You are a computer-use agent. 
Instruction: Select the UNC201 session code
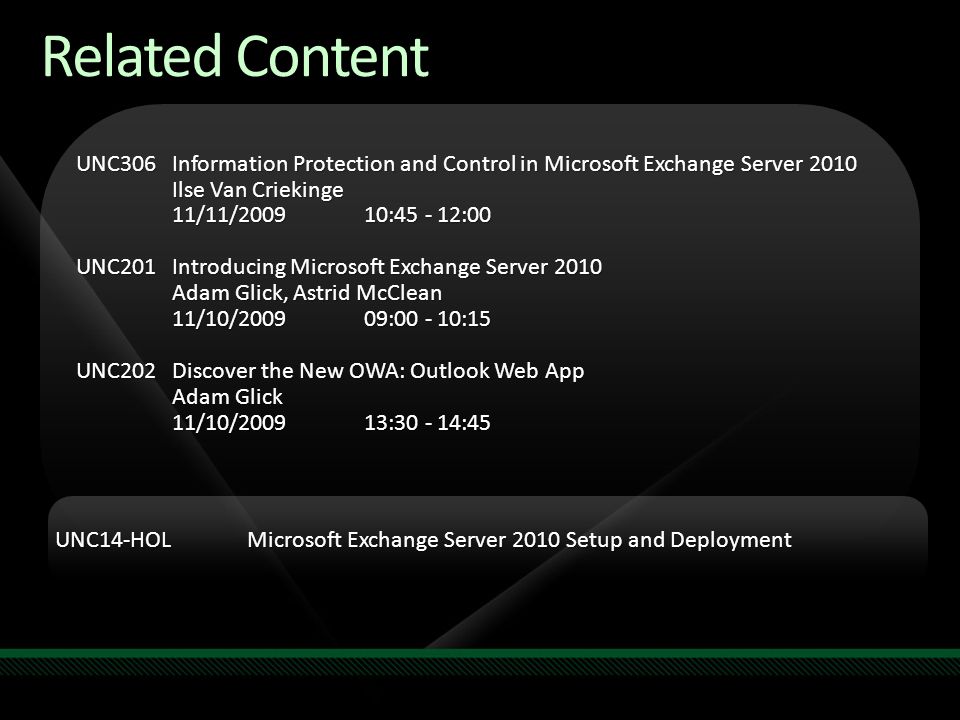pos(116,267)
